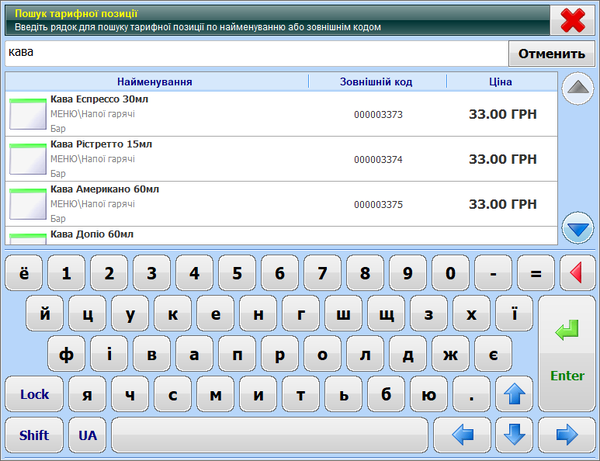Choose Кава Американо 60мл from results
600x461 pixels.
coord(280,204)
